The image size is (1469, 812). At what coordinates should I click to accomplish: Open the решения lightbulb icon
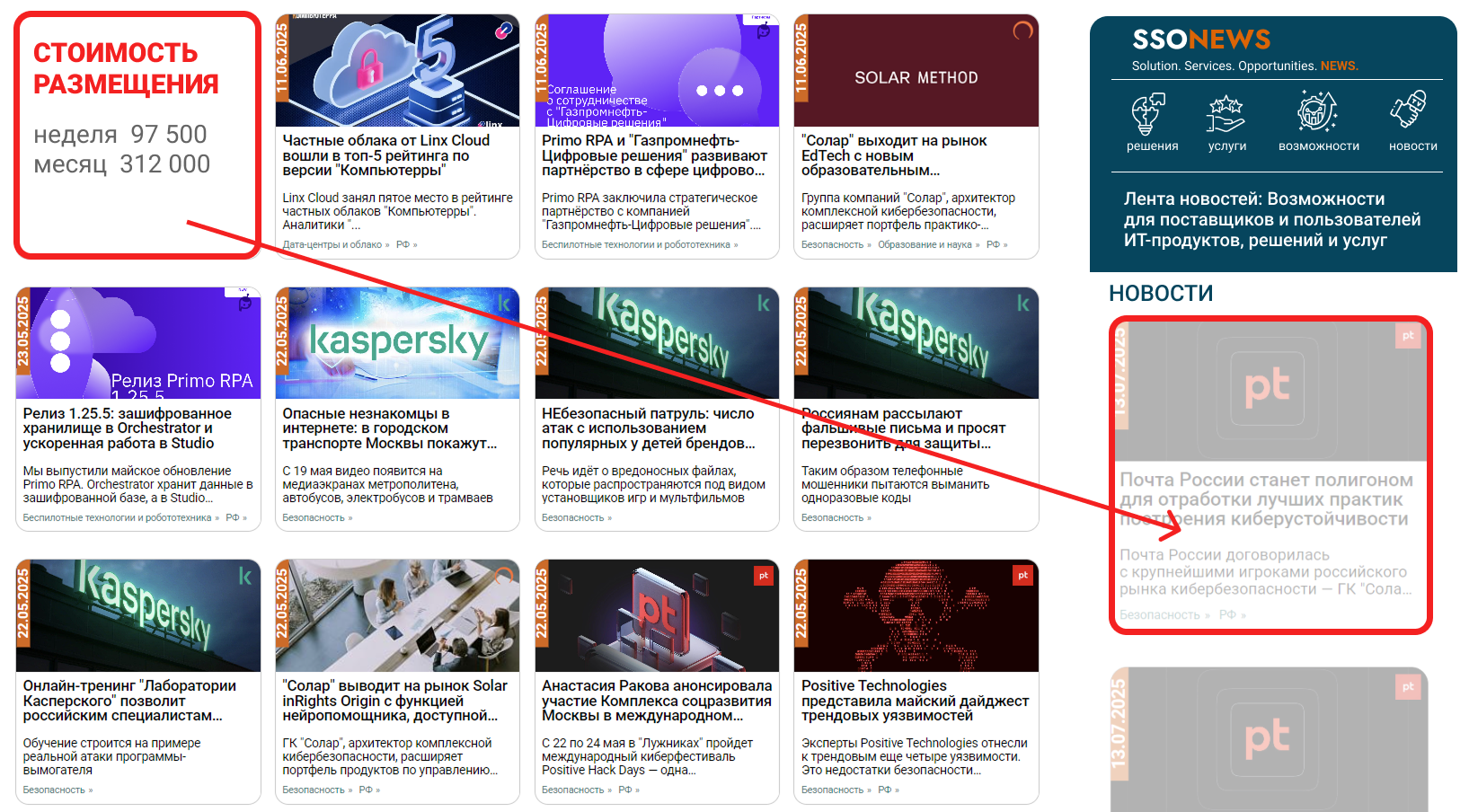coord(1151,113)
